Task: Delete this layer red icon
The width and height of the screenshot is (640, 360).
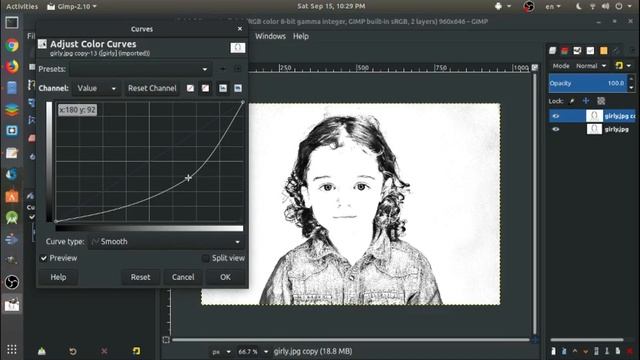Action: [630, 351]
